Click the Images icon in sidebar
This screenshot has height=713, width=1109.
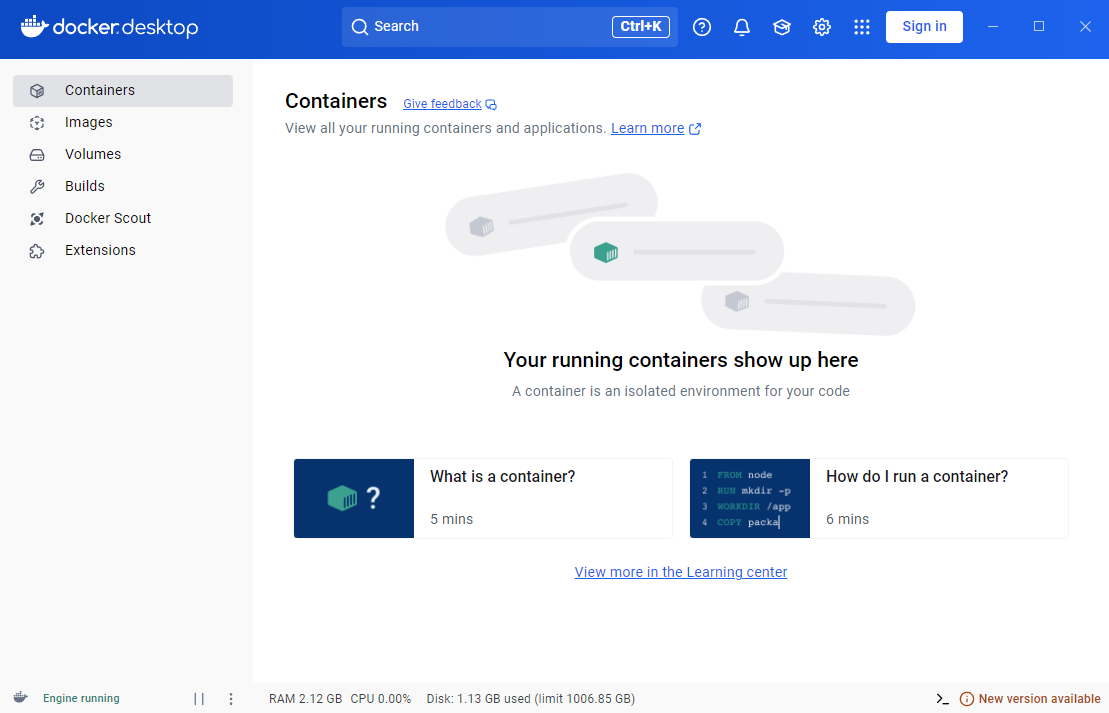tap(37, 122)
